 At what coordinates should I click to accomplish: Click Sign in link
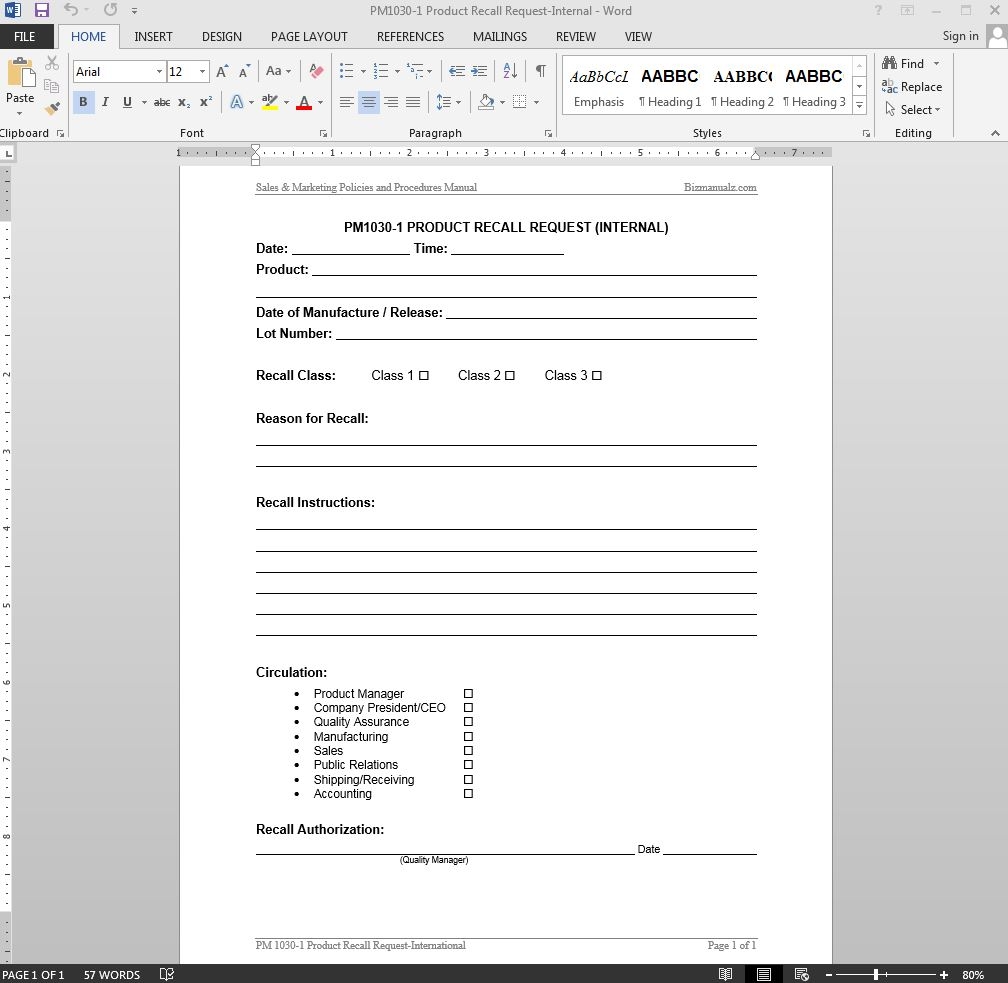(x=960, y=36)
